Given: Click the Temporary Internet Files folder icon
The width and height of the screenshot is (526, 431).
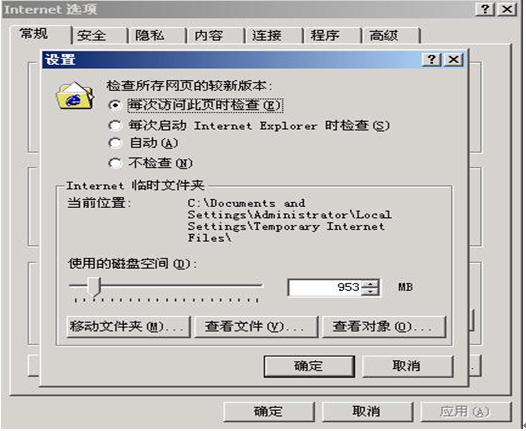Looking at the screenshot, I should [75, 96].
